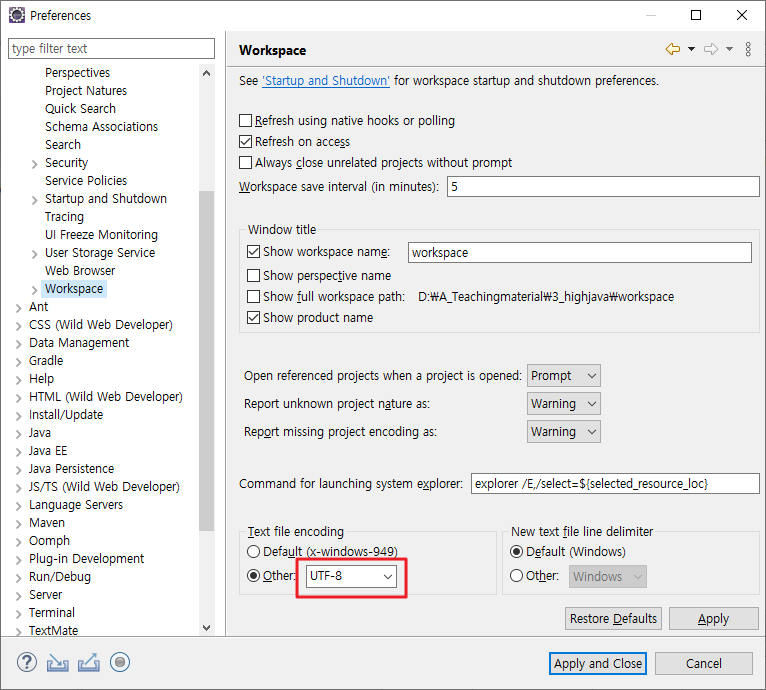Select Default (x-windows-949) encoding radio
The width and height of the screenshot is (766, 690).
[253, 552]
